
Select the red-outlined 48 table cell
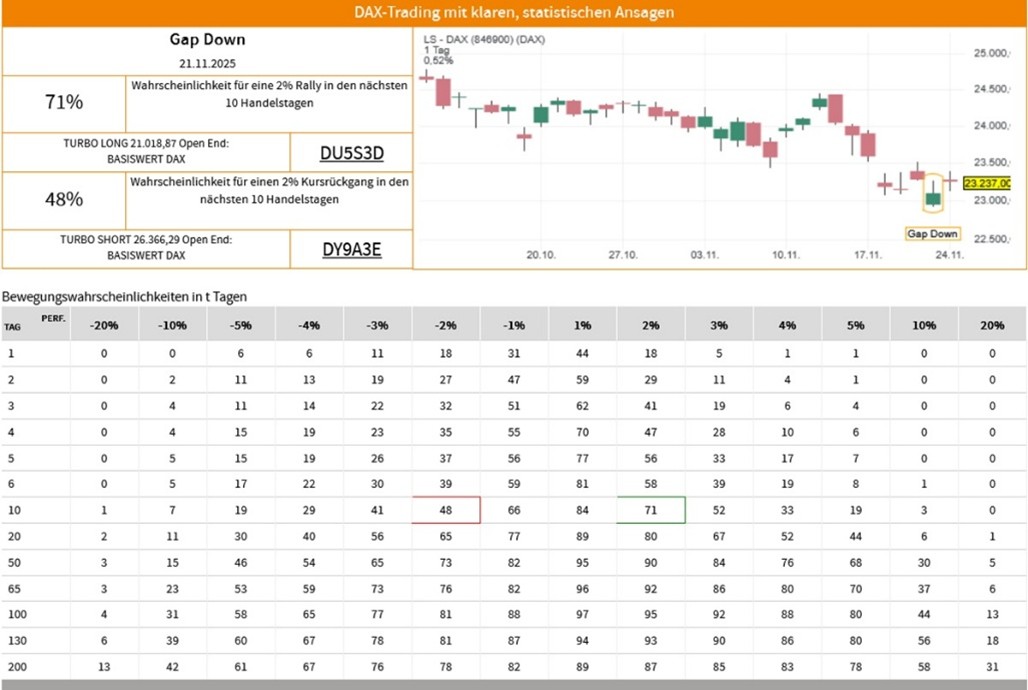(x=446, y=509)
